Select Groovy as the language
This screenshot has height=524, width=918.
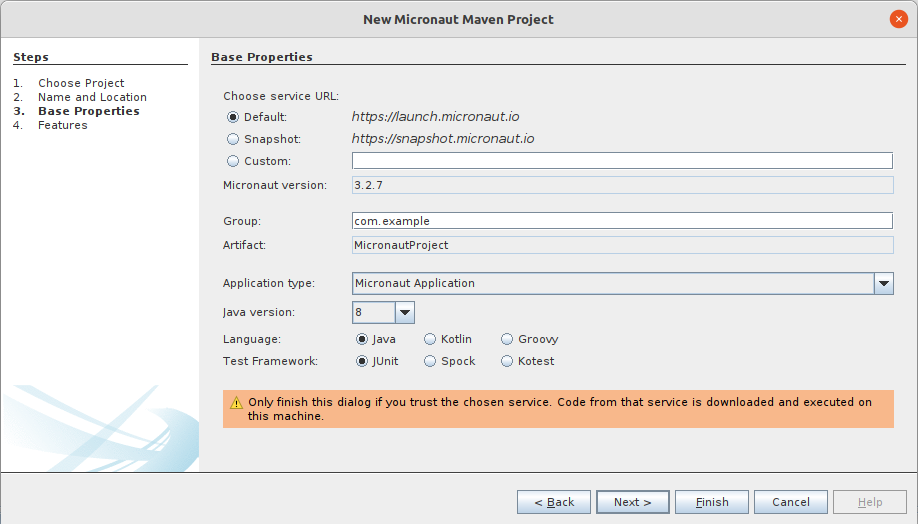click(507, 339)
